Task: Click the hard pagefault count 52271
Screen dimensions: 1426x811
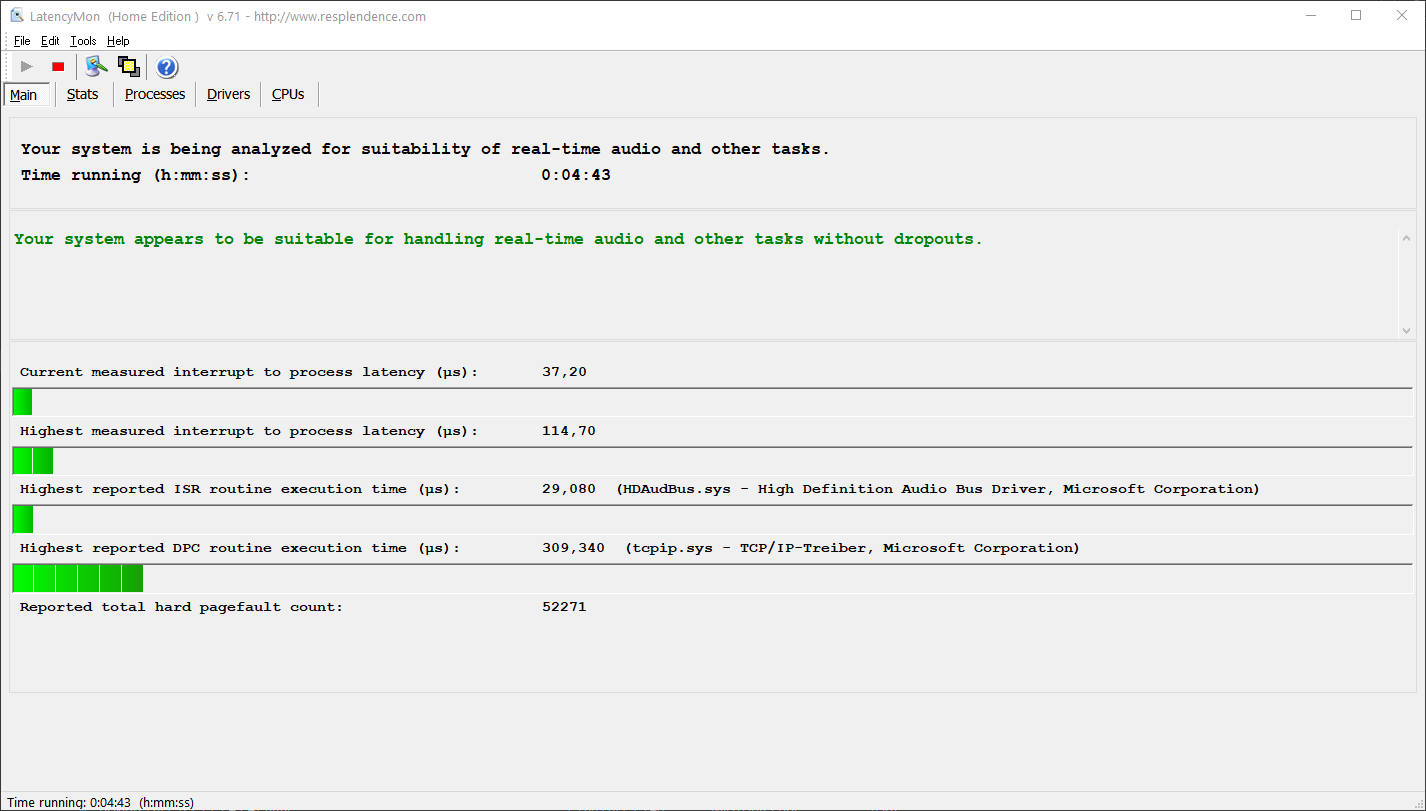Action: [564, 607]
